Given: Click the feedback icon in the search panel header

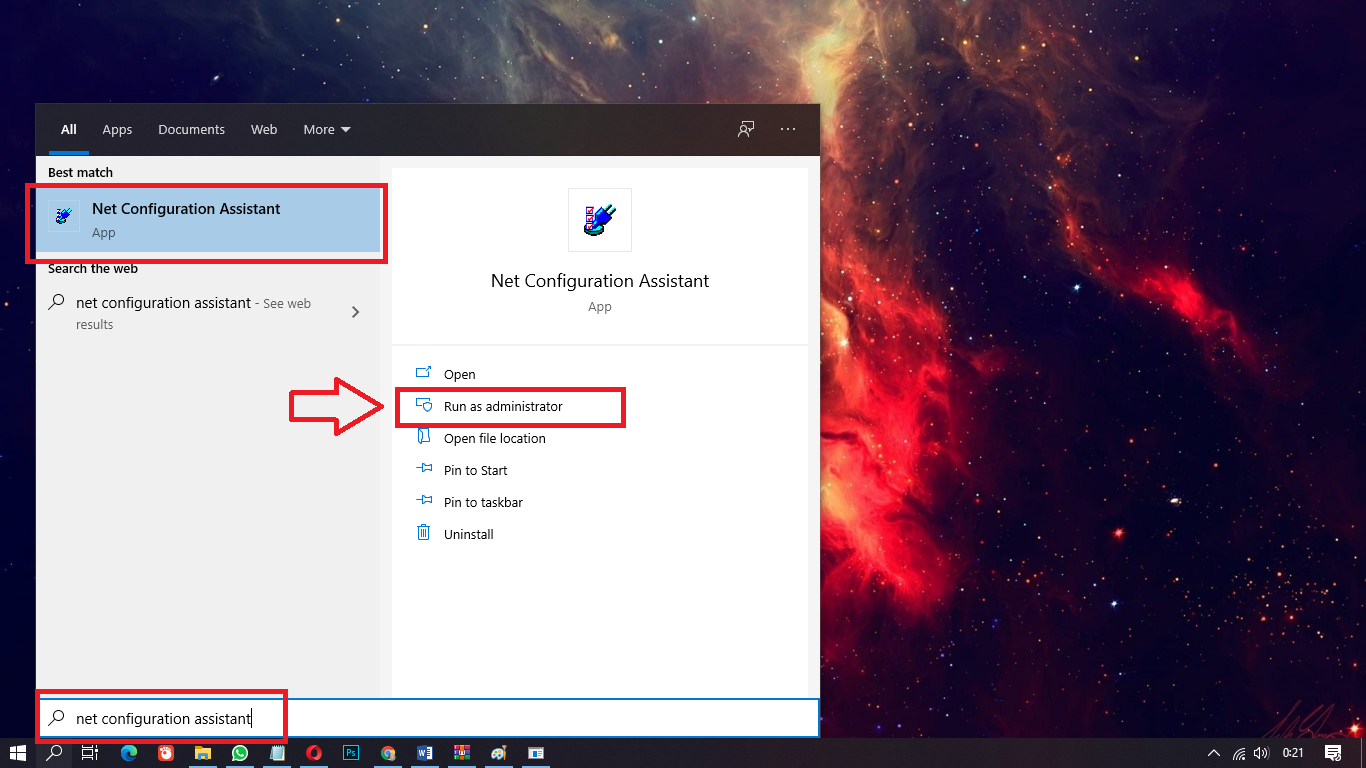Looking at the screenshot, I should point(746,129).
